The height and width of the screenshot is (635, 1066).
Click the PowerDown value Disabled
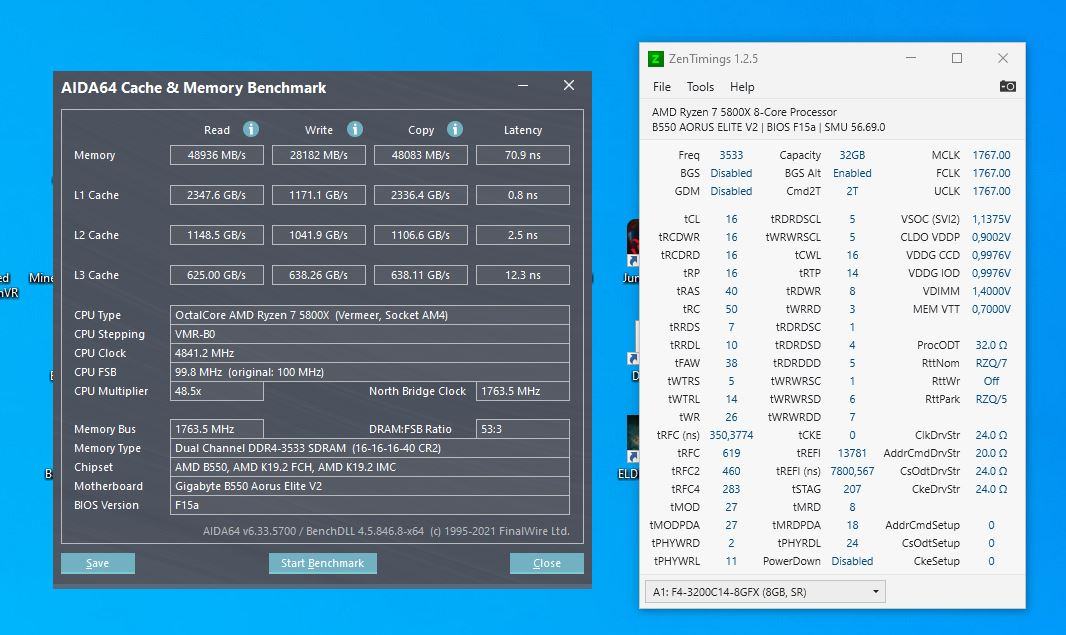click(x=852, y=561)
